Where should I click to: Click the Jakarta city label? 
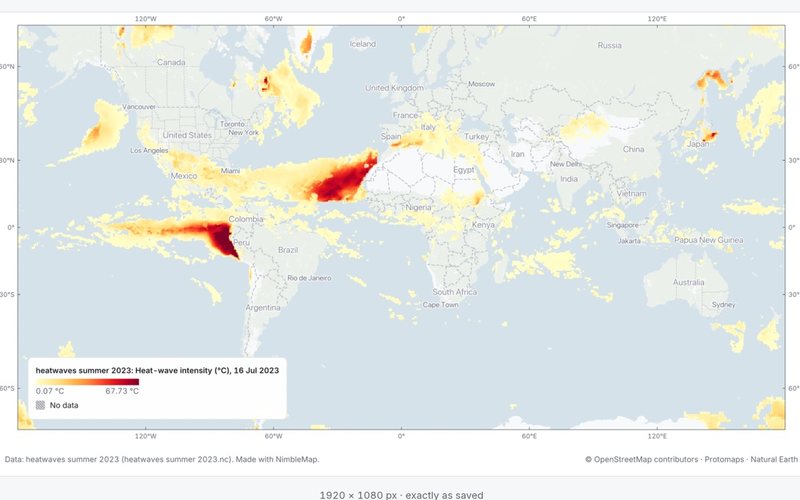(x=629, y=241)
